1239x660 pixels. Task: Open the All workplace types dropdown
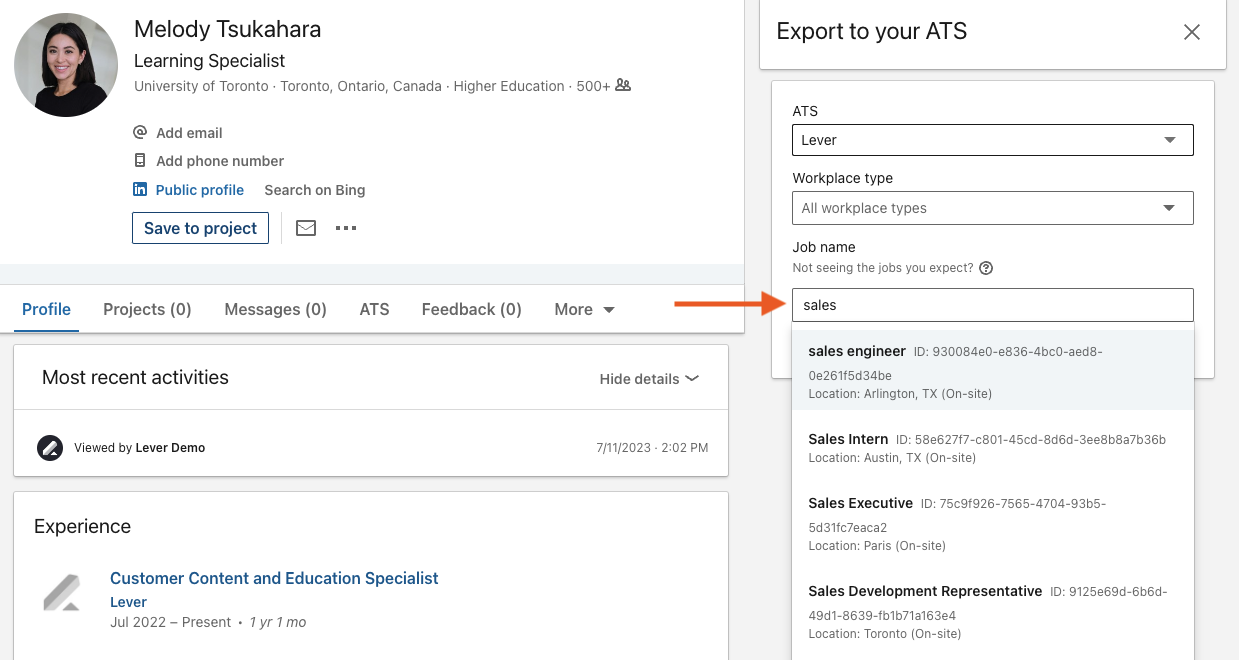[x=993, y=208]
